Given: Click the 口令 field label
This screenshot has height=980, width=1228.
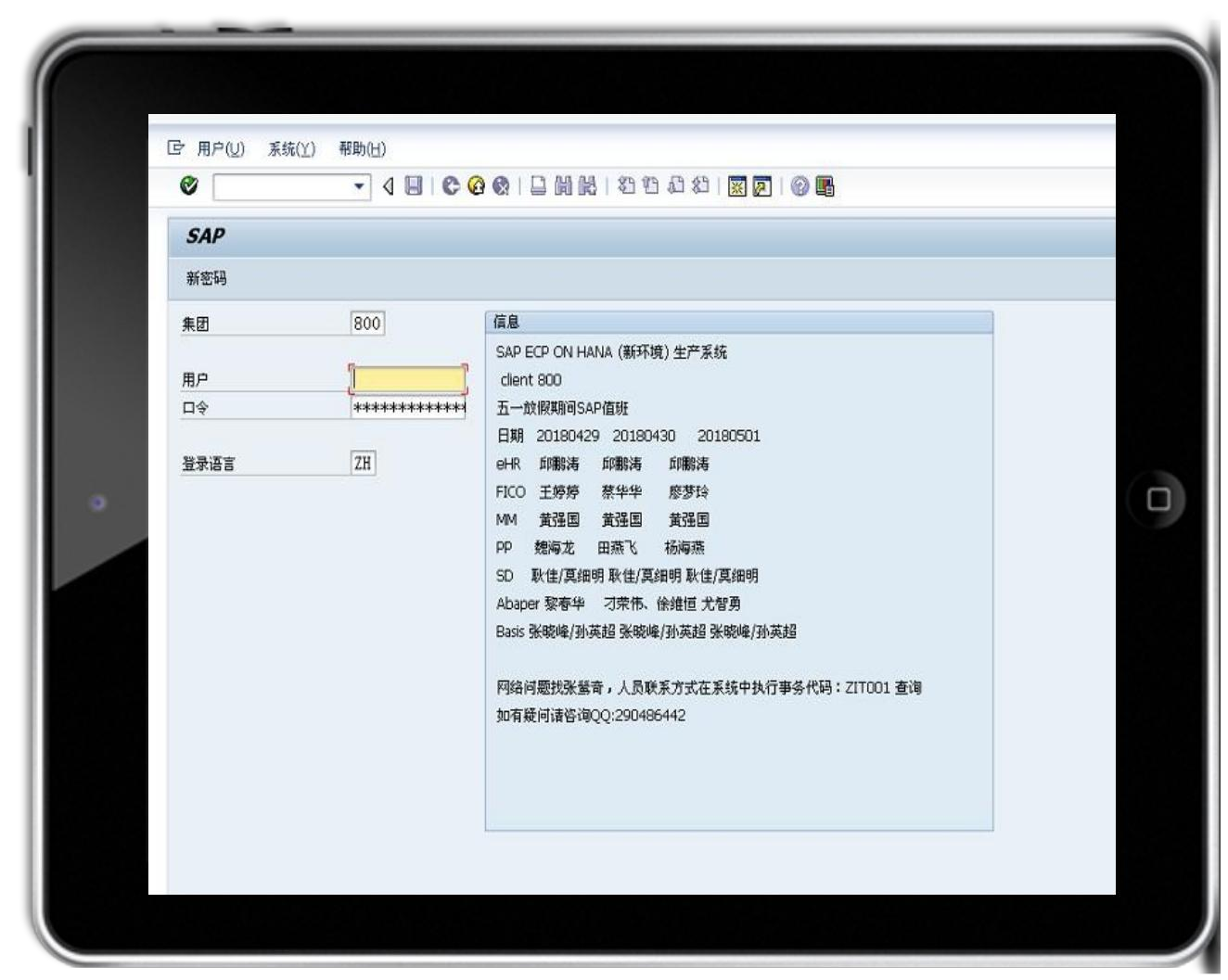Looking at the screenshot, I should (x=196, y=407).
